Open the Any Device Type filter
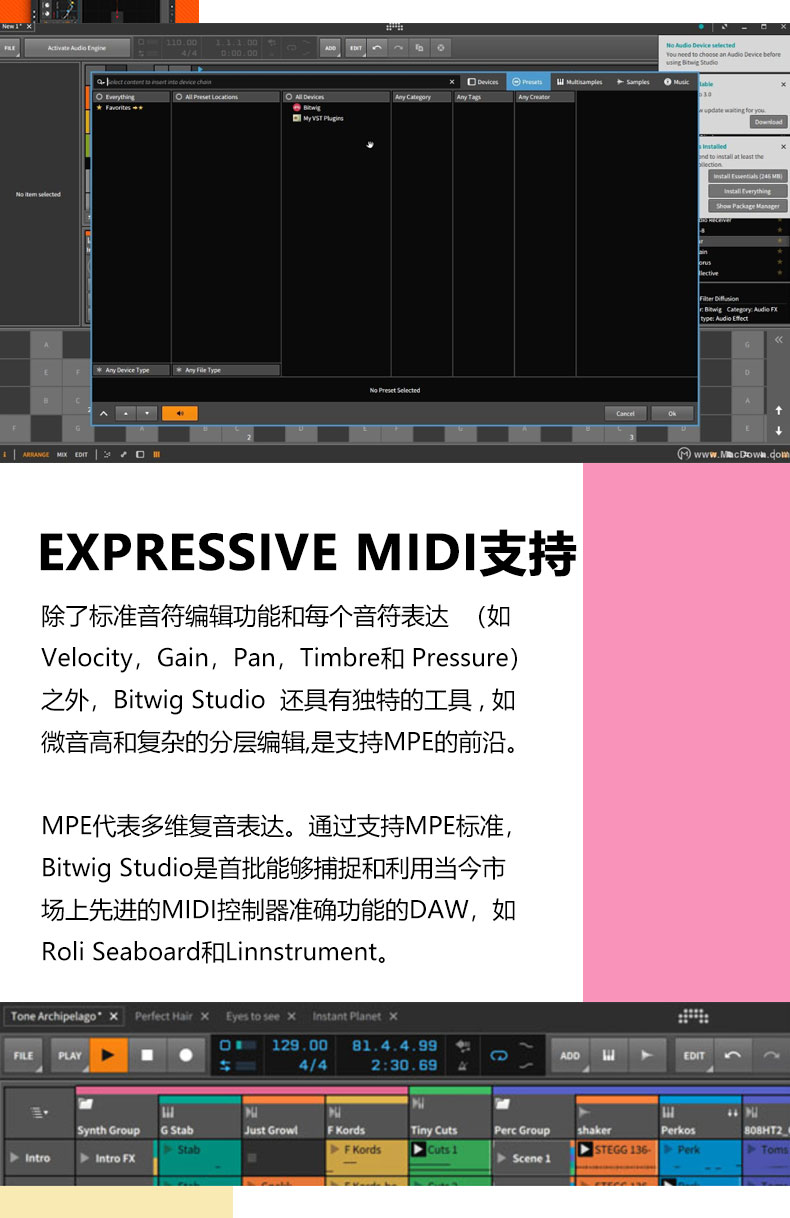The height and width of the screenshot is (1218, 790). coord(131,370)
